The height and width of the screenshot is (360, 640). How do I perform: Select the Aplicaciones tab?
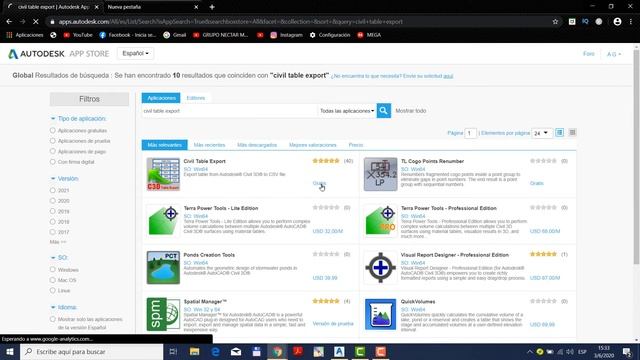pos(161,98)
